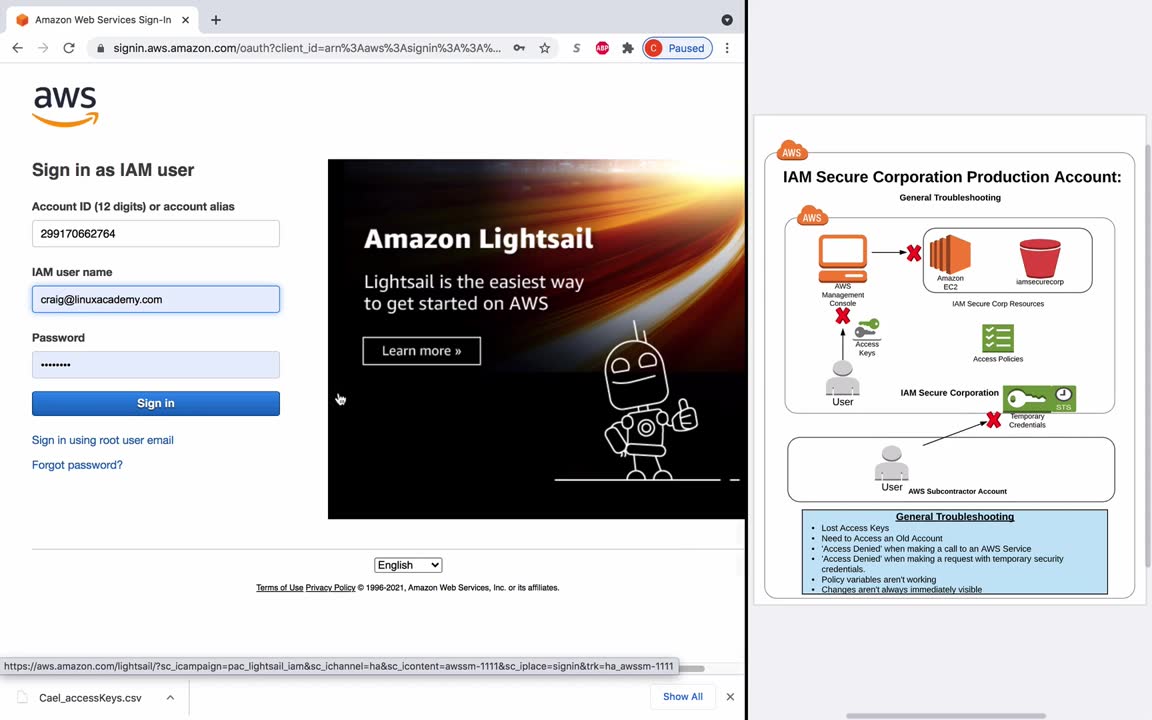This screenshot has width=1152, height=720.
Task: Close the downloads bar
Action: [x=730, y=696]
